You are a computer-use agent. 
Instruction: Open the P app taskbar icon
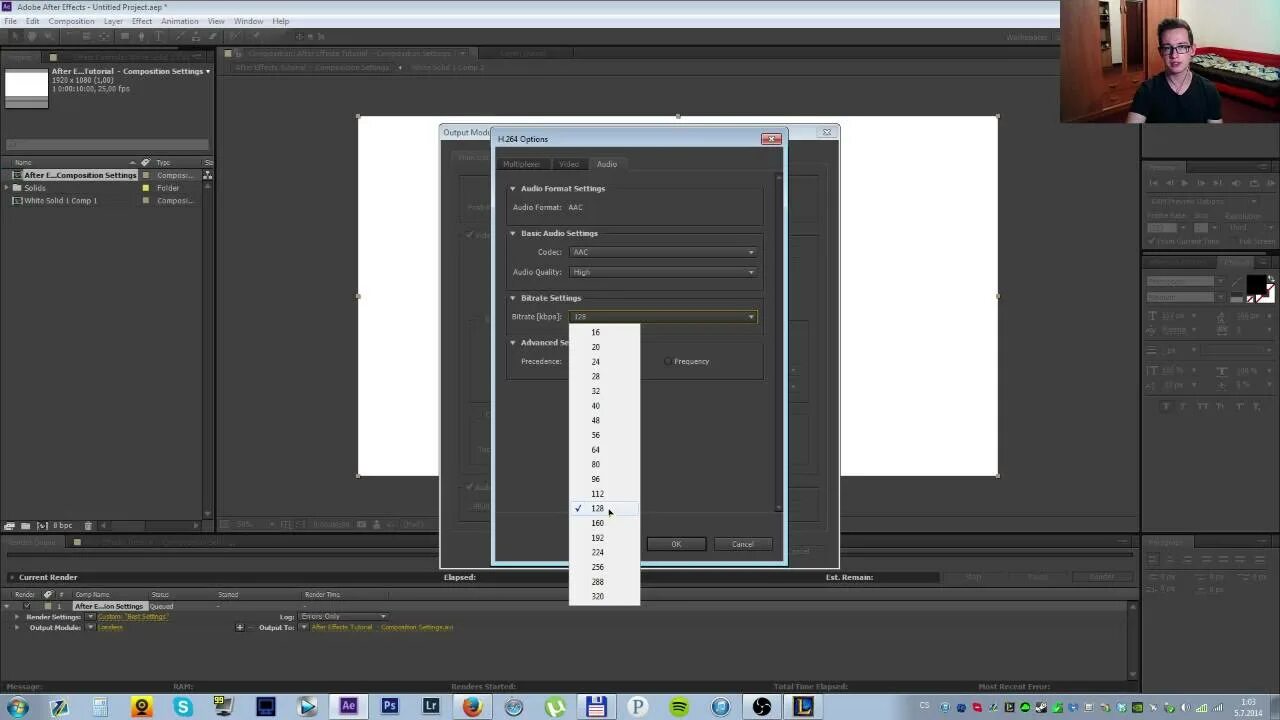pos(637,707)
